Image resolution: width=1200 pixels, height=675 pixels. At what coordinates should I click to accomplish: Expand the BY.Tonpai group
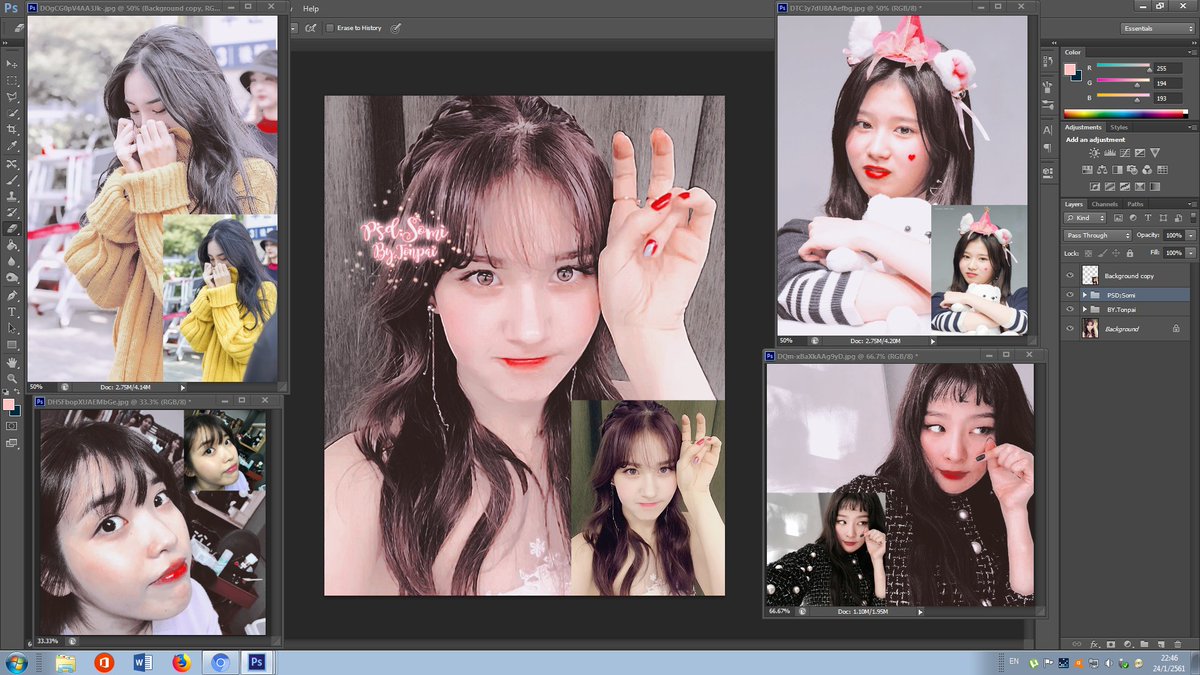(x=1084, y=309)
